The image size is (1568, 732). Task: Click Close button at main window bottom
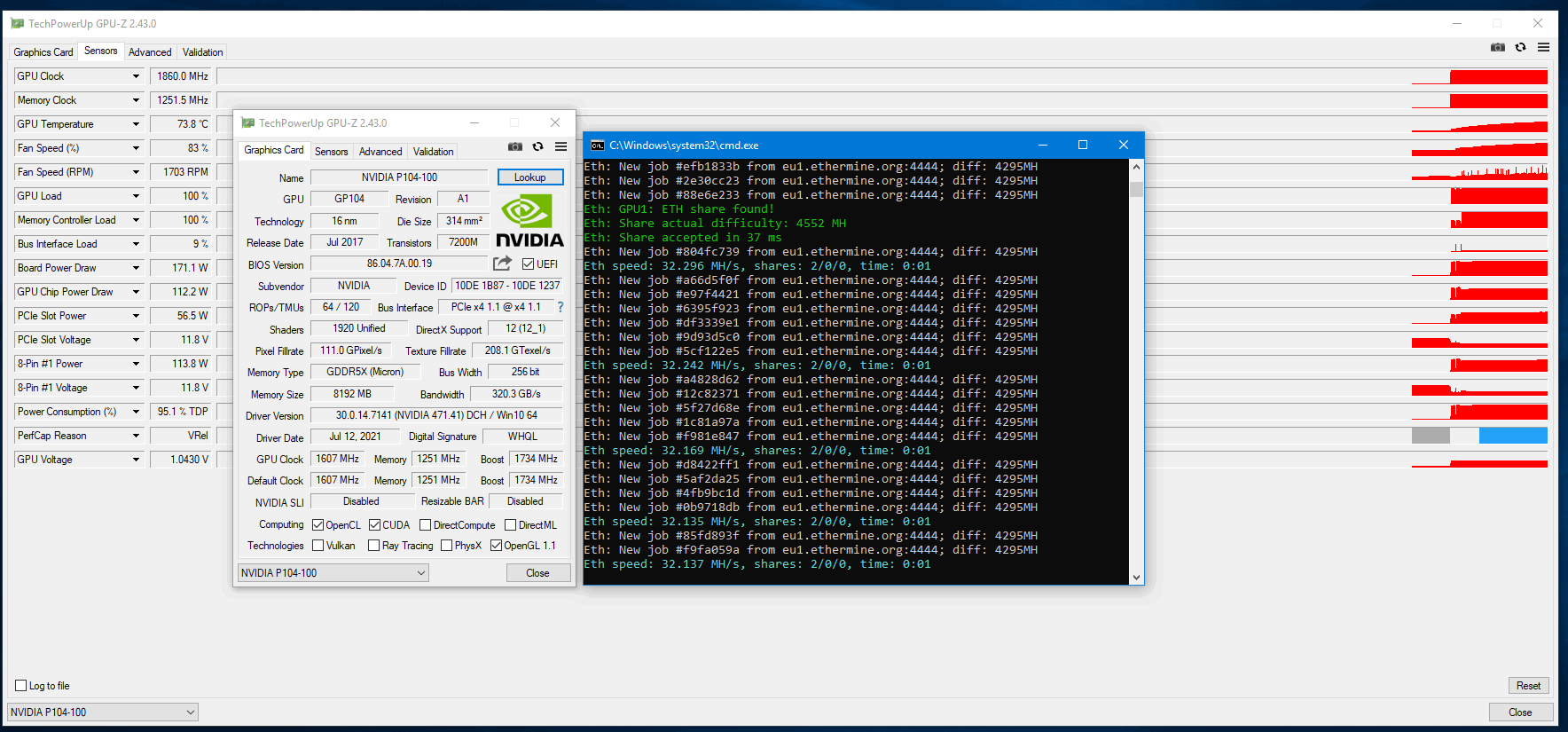point(1520,712)
